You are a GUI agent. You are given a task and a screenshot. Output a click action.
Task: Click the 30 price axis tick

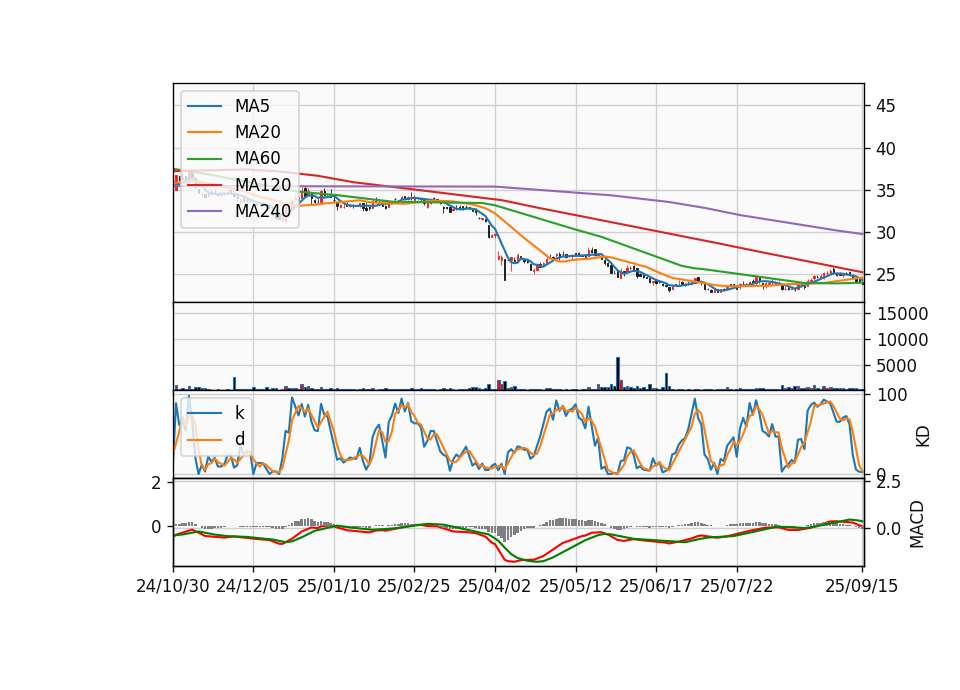pyautogui.click(x=885, y=233)
